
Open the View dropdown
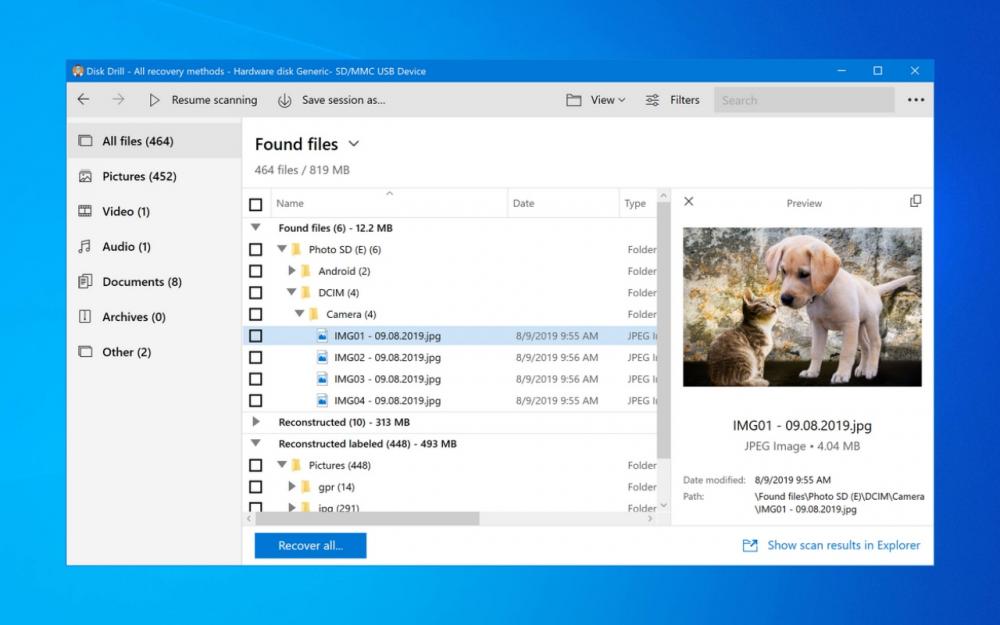pos(596,100)
